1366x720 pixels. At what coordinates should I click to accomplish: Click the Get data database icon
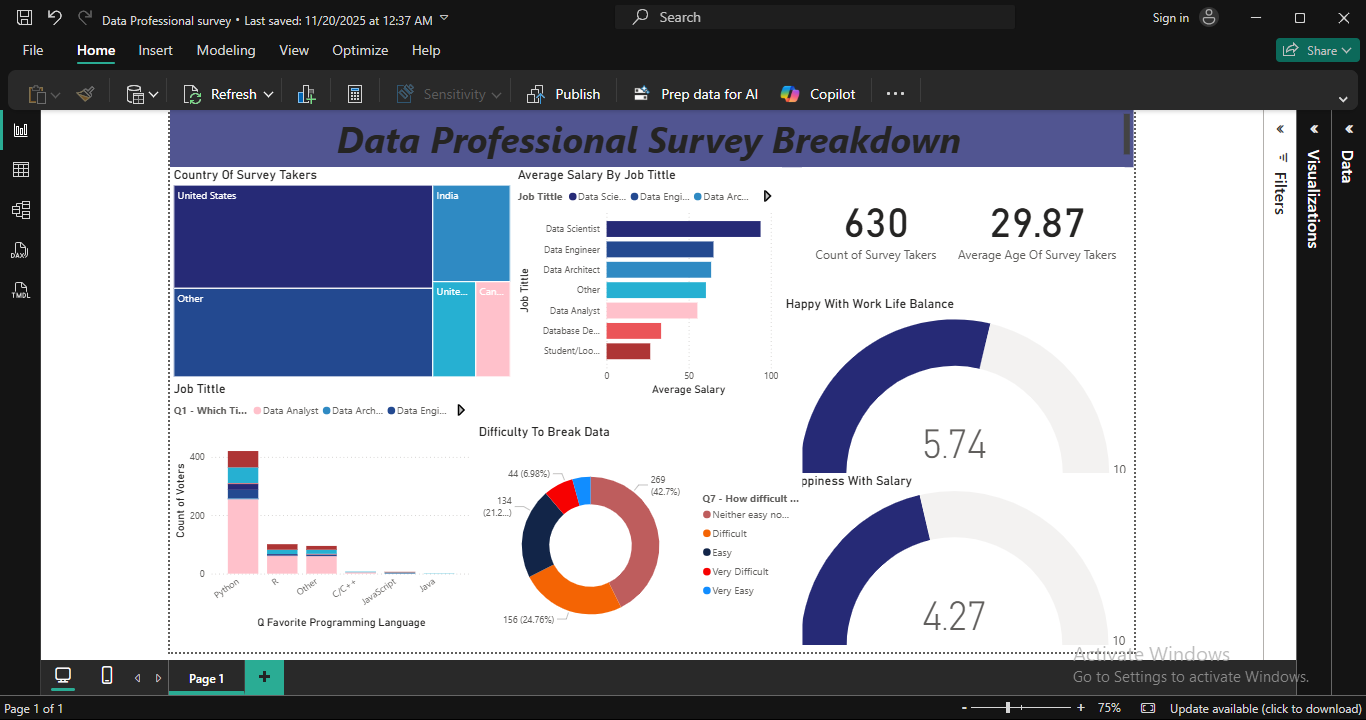click(135, 94)
